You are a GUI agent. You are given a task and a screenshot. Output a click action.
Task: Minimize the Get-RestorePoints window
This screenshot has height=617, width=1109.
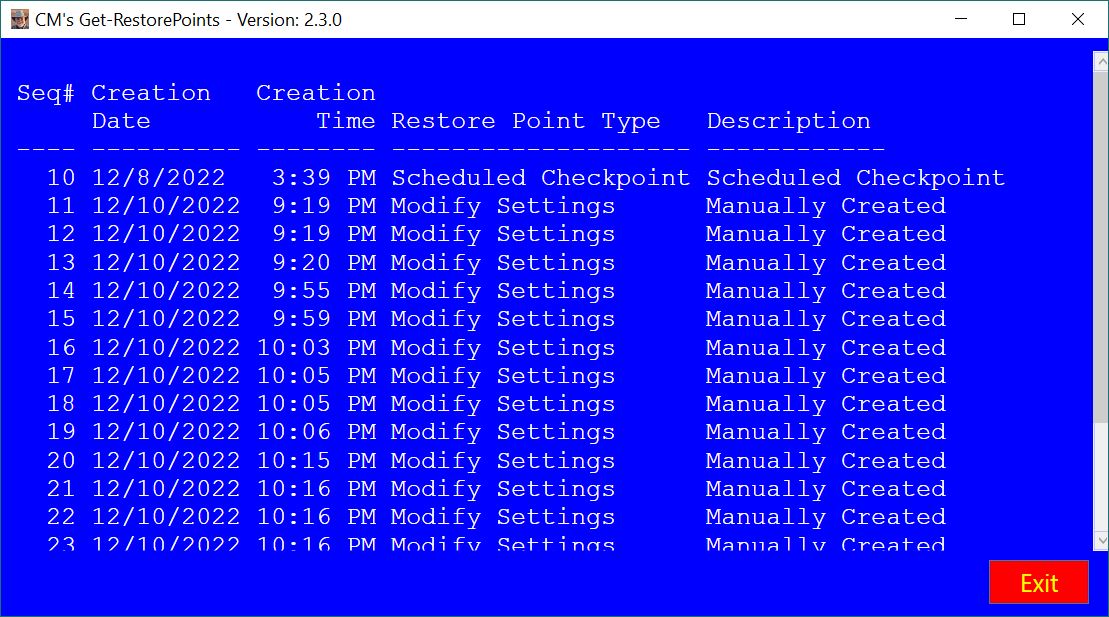[x=961, y=19]
